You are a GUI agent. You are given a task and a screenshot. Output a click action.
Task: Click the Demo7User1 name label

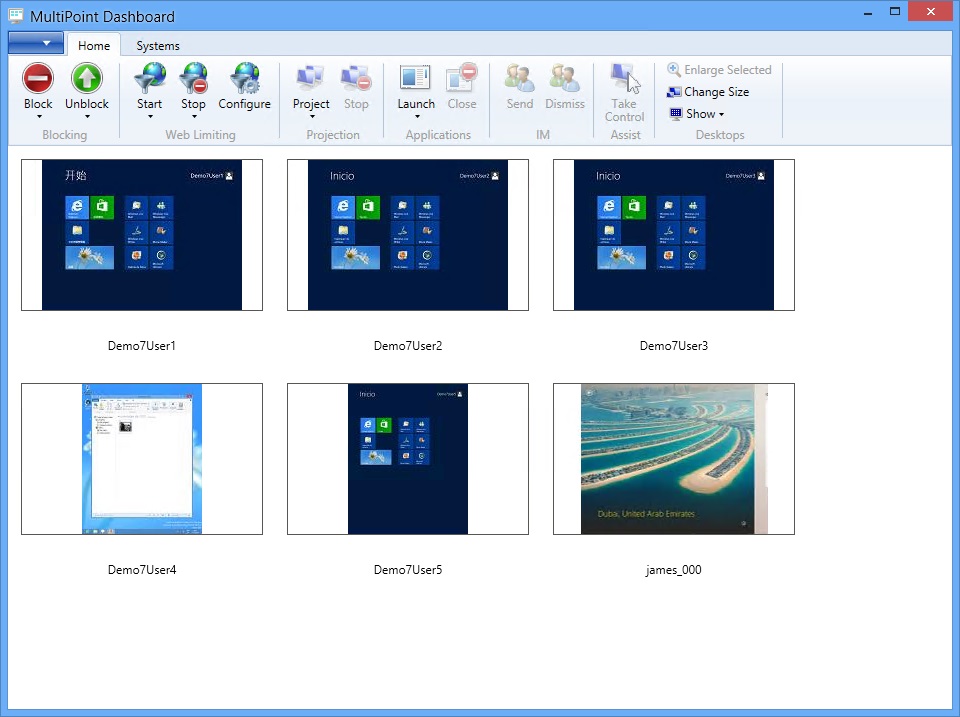pos(141,346)
